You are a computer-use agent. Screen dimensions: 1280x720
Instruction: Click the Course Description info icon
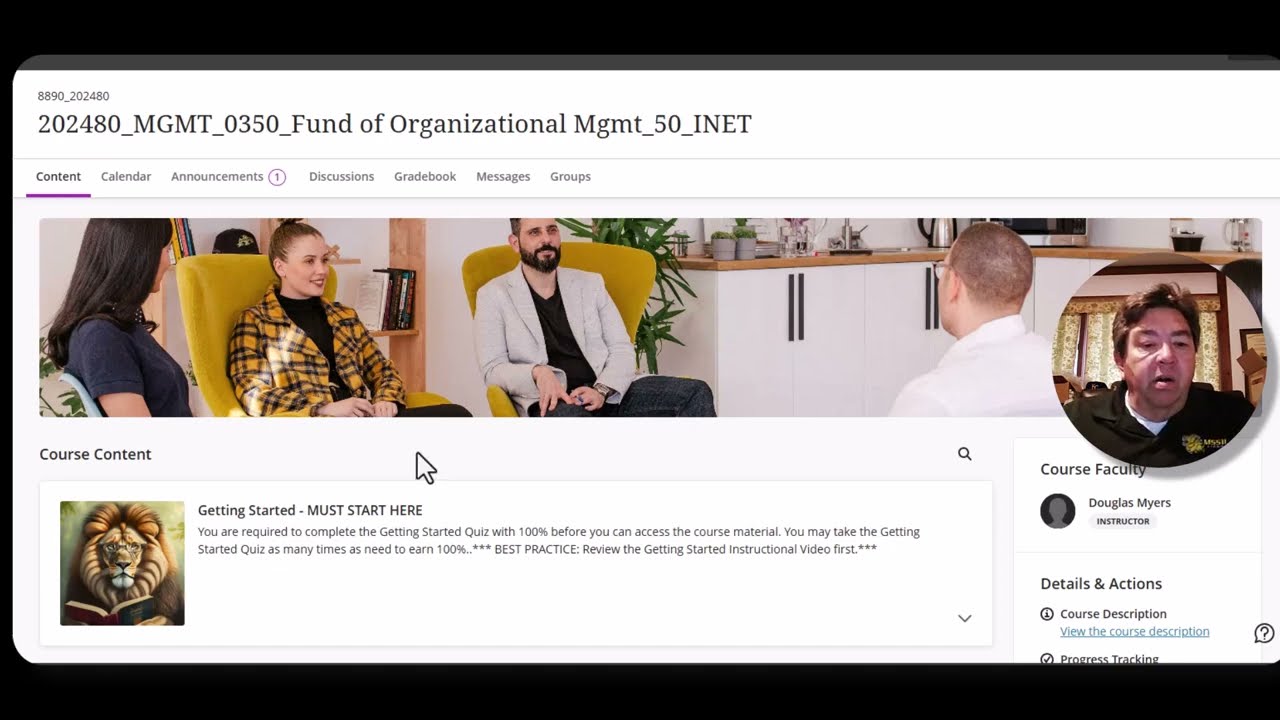1047,614
